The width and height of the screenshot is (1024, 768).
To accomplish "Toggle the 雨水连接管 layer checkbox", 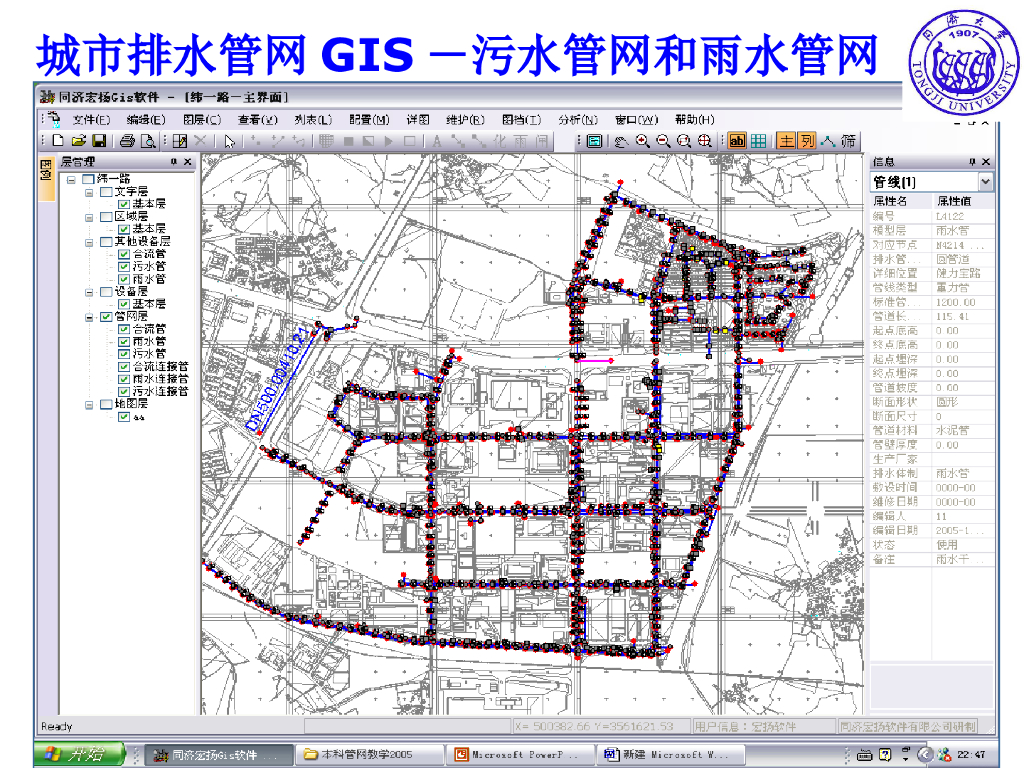I will 124,379.
